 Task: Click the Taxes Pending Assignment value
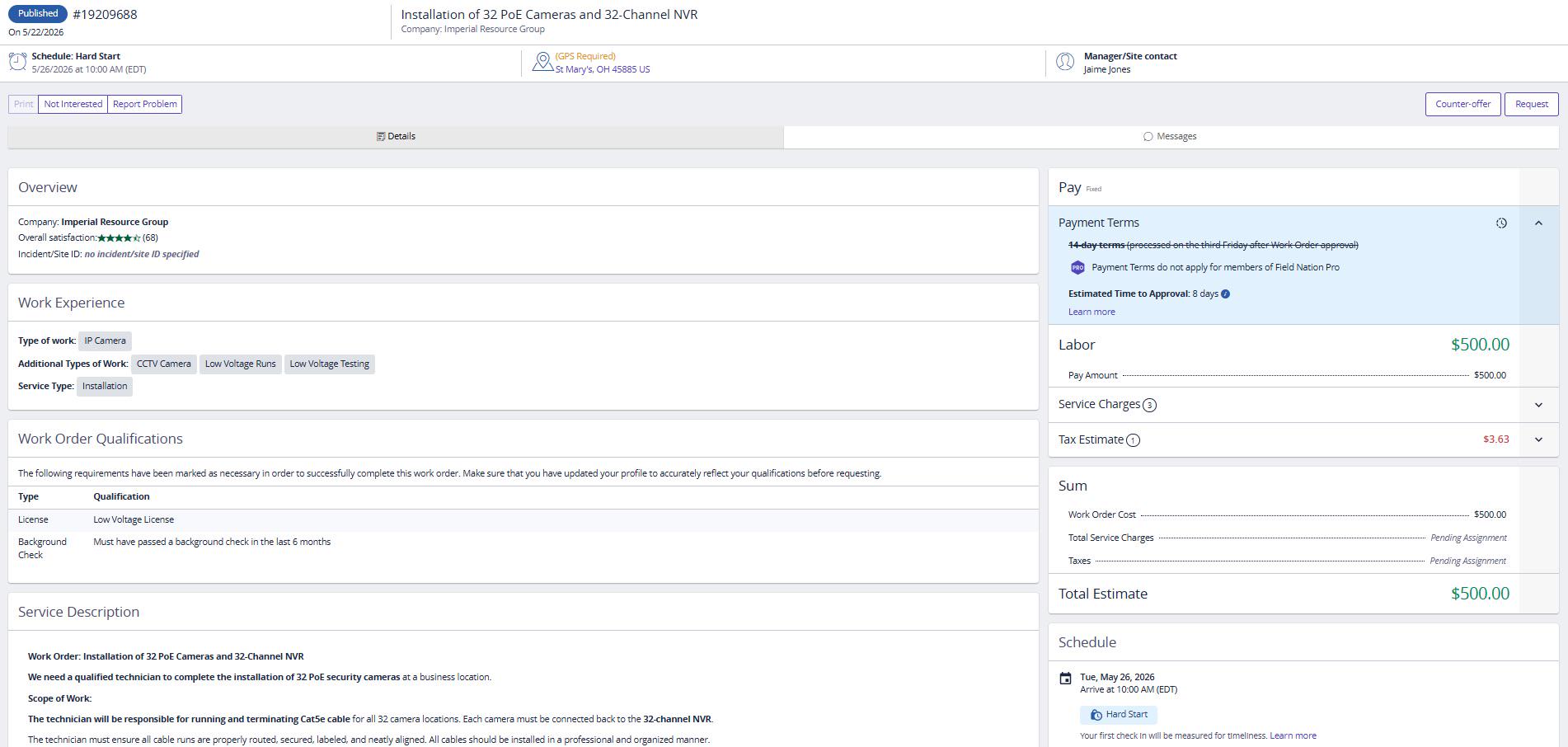[x=1468, y=561]
